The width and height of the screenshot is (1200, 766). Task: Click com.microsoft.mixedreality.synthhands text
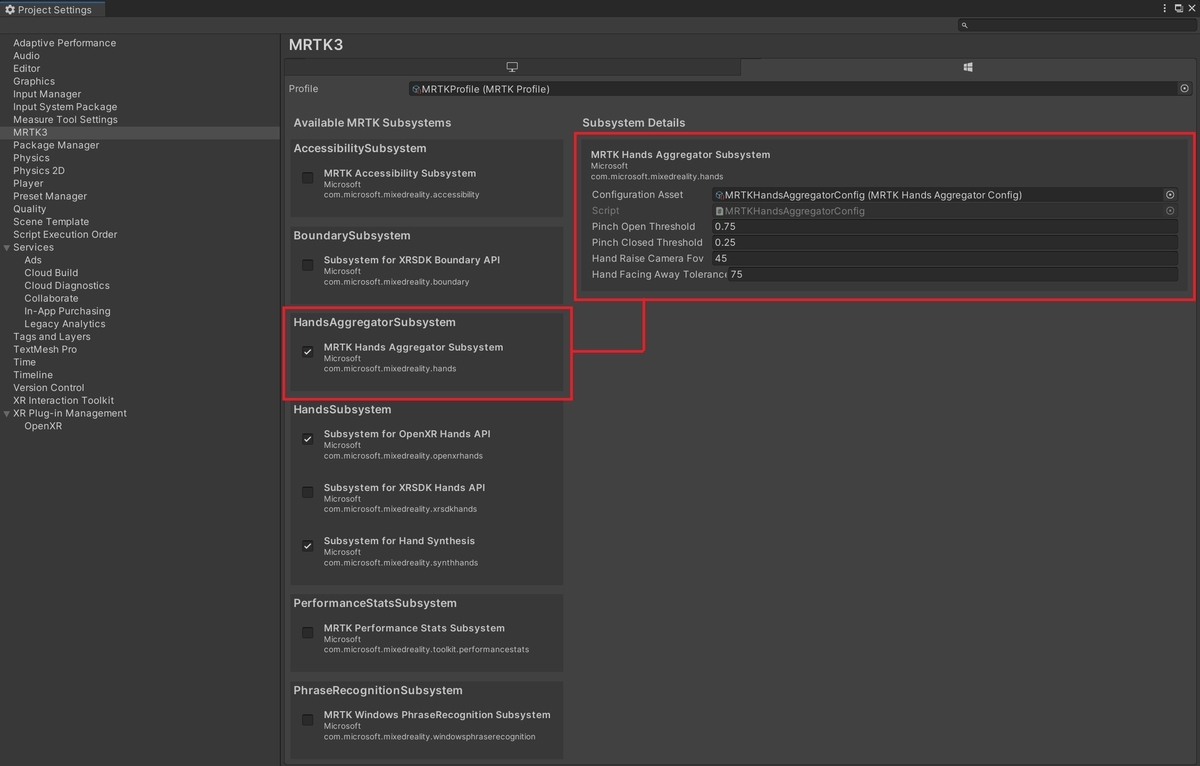click(x=401, y=563)
